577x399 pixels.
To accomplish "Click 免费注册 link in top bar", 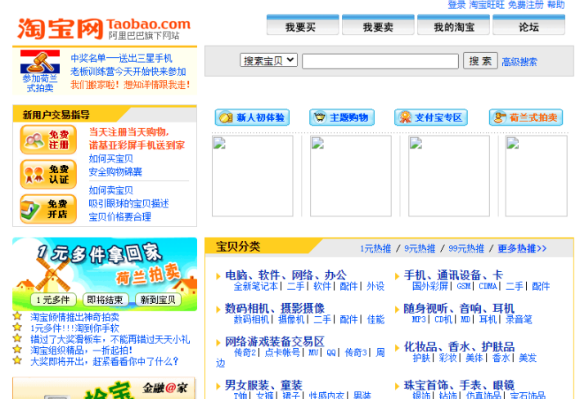I will [525, 5].
